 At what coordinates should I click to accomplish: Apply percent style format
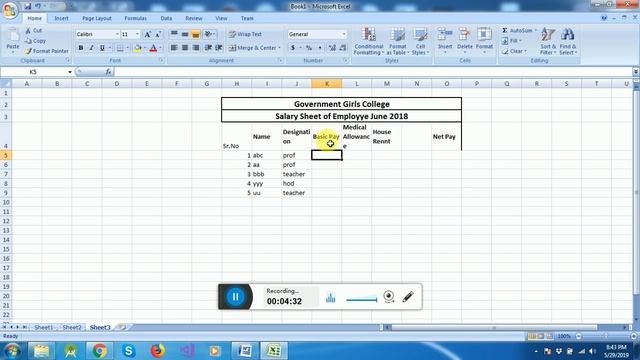(309, 48)
